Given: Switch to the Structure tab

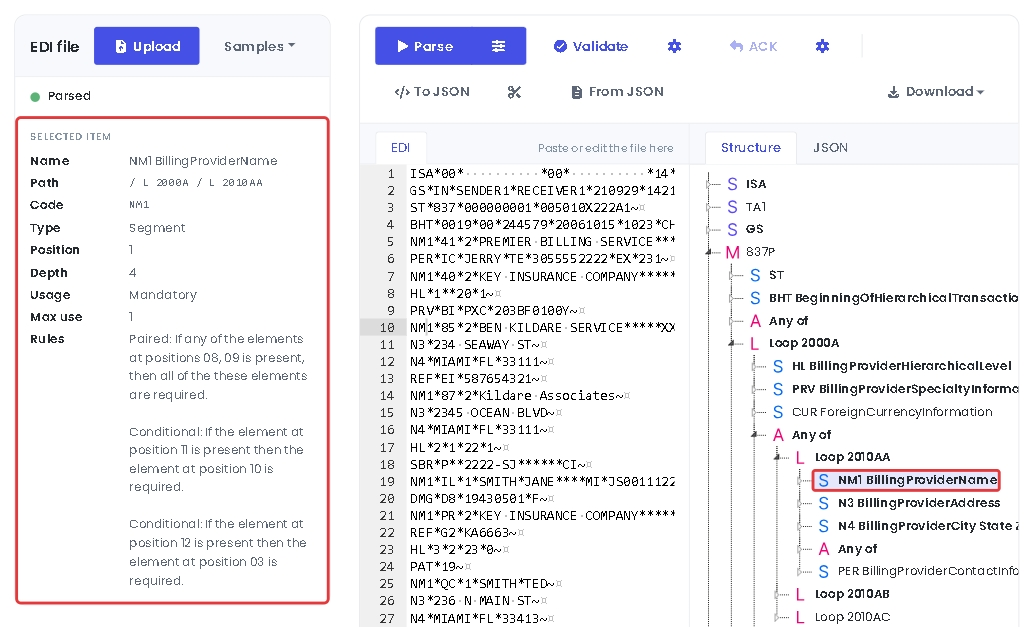Looking at the screenshot, I should (750, 148).
